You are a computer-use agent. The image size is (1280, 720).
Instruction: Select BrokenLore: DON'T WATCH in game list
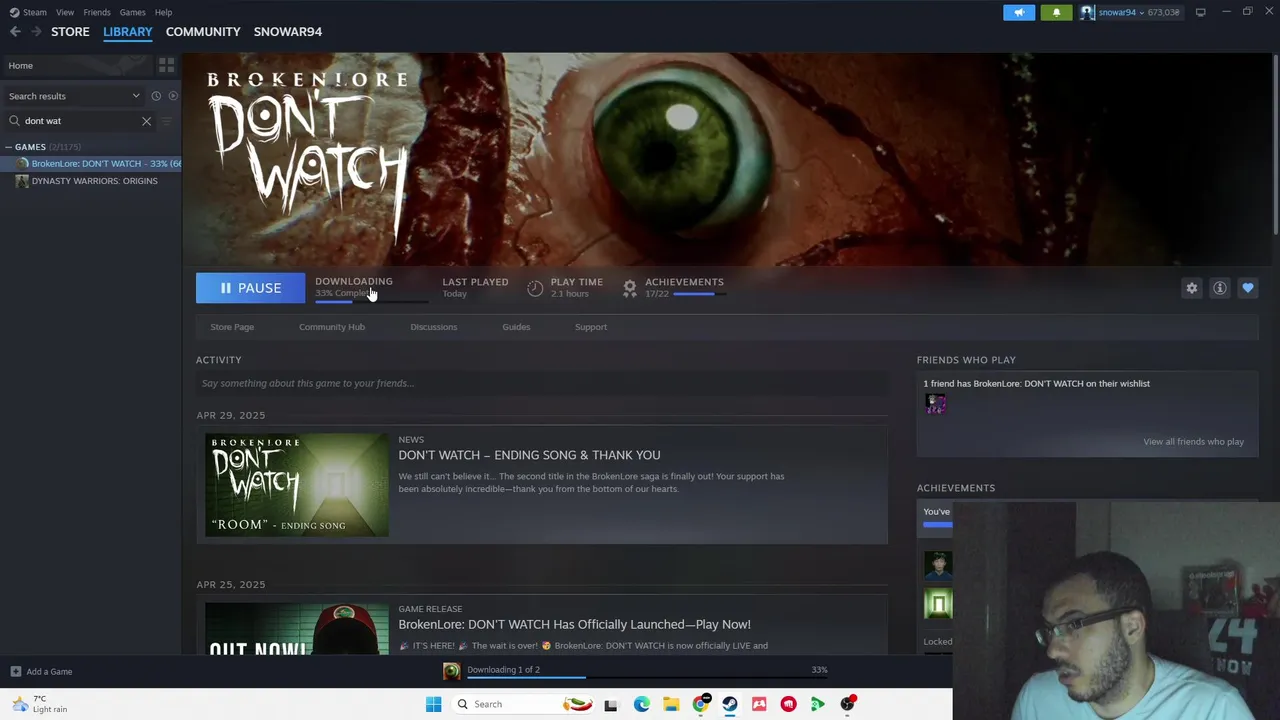91,164
